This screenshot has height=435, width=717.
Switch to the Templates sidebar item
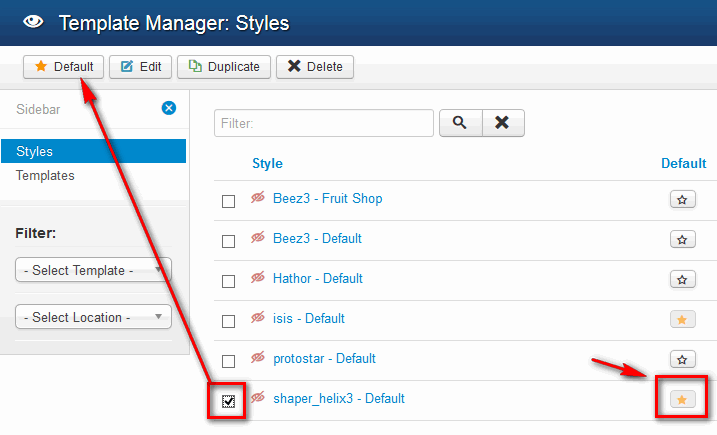[x=45, y=176]
